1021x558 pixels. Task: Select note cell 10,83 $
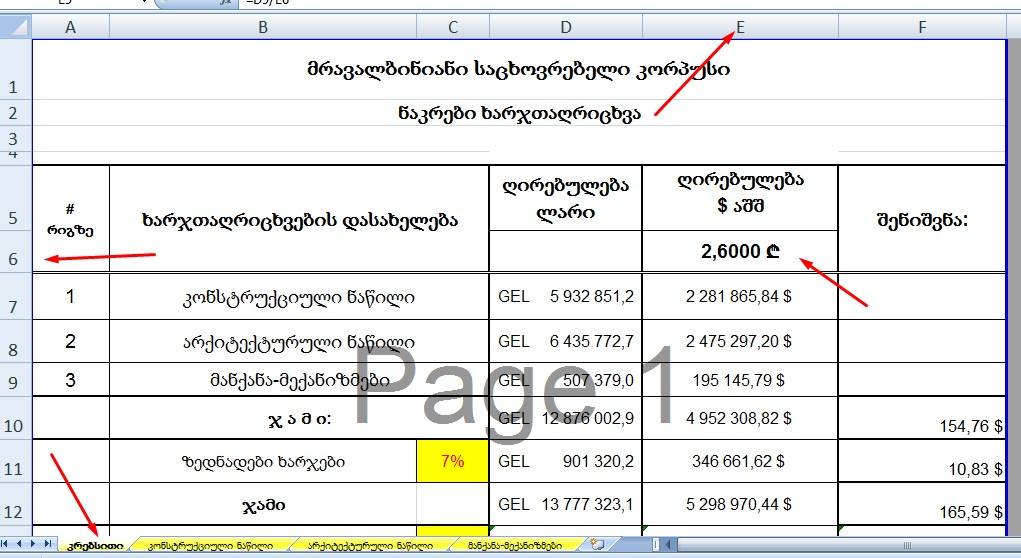tap(922, 461)
